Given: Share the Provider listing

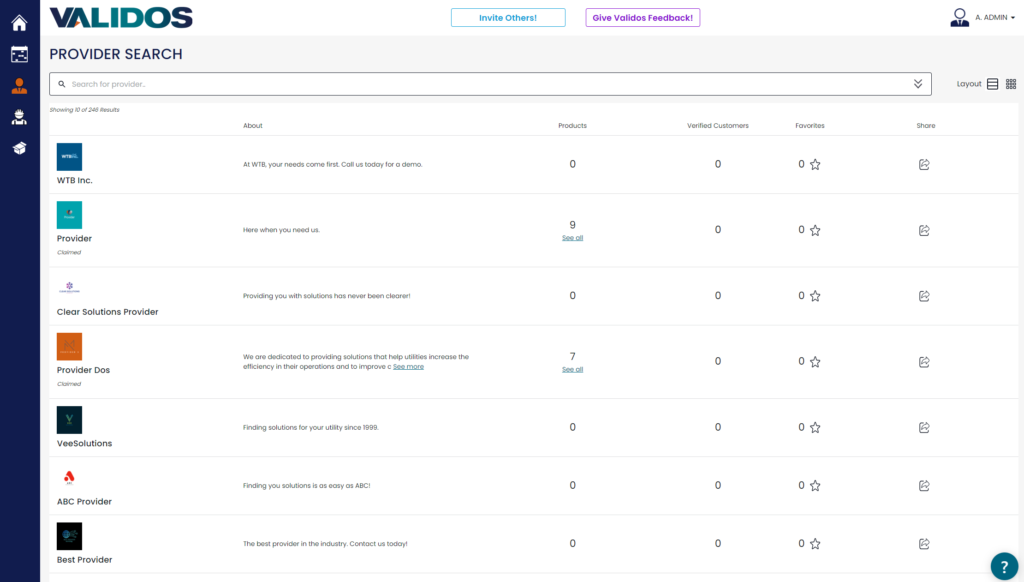Looking at the screenshot, I should [924, 230].
